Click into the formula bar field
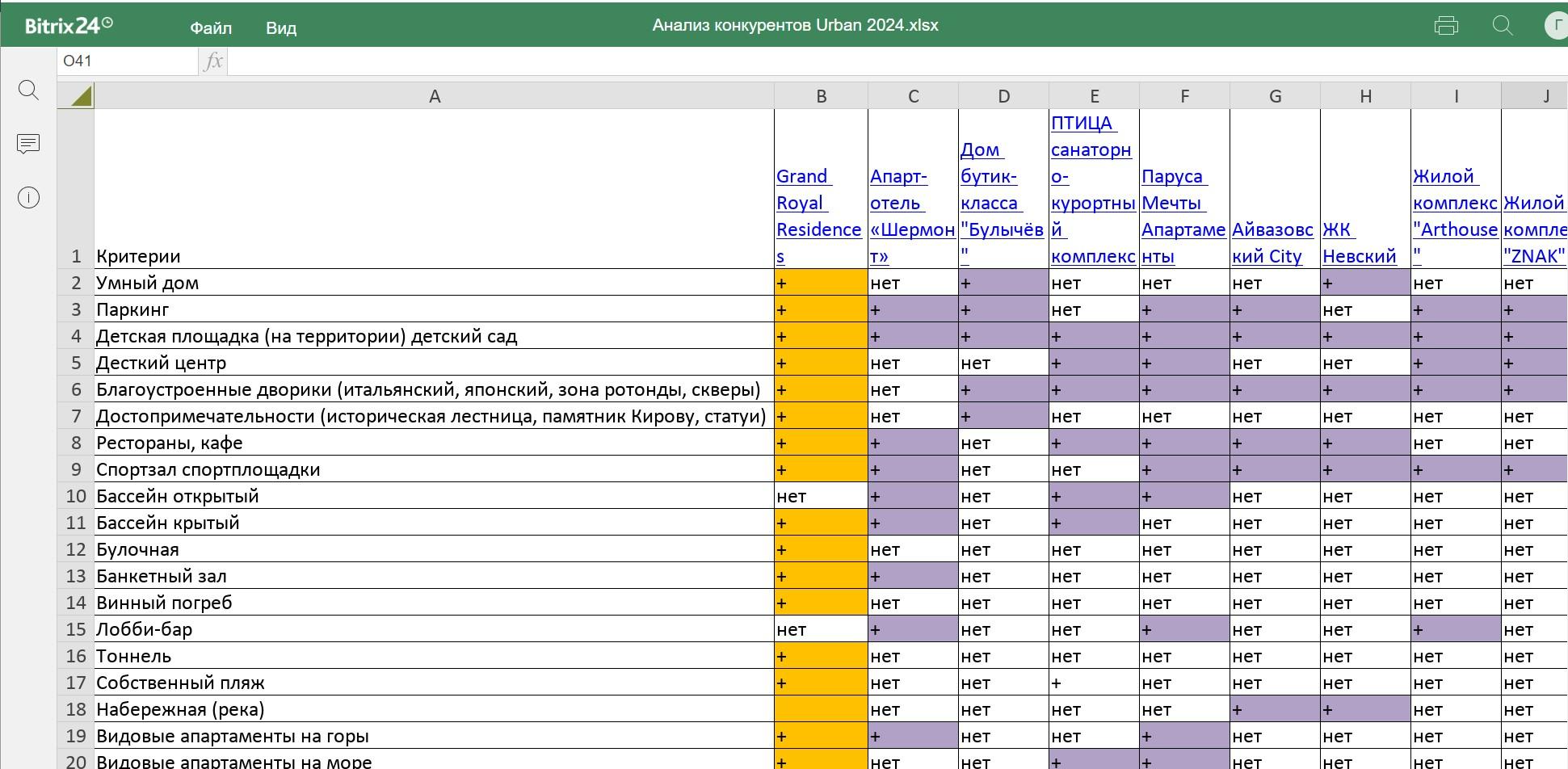 pyautogui.click(x=897, y=61)
